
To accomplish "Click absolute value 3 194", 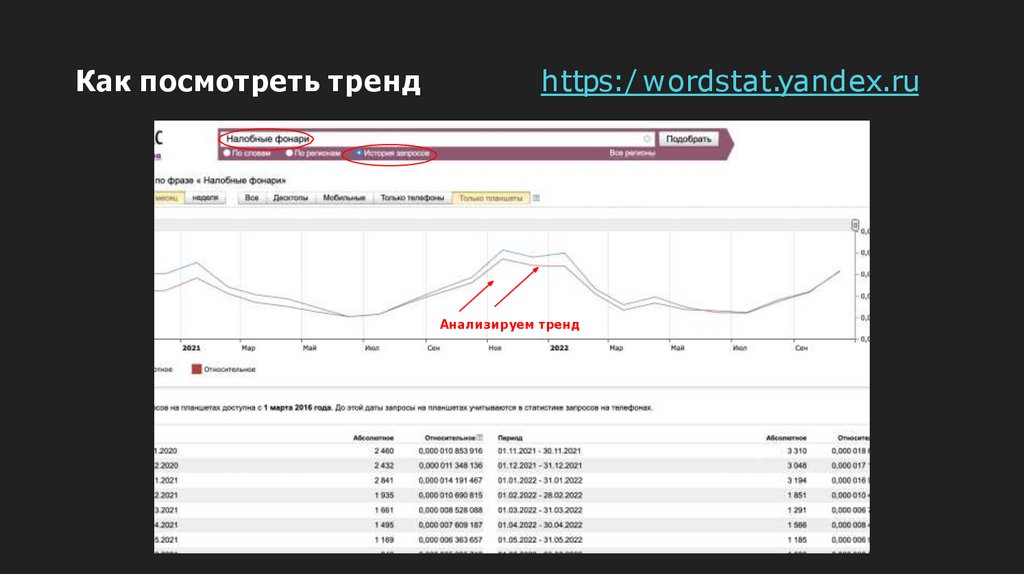I will [x=797, y=481].
